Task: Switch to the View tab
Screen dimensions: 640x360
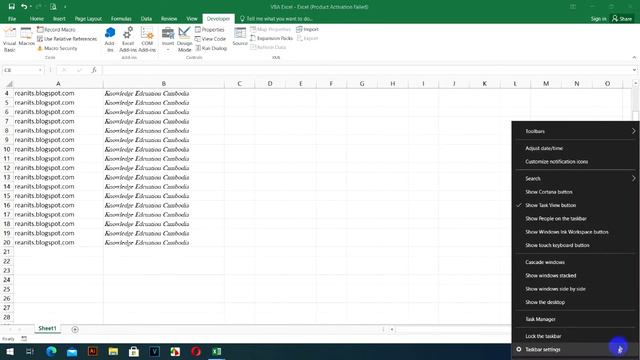Action: (192, 19)
